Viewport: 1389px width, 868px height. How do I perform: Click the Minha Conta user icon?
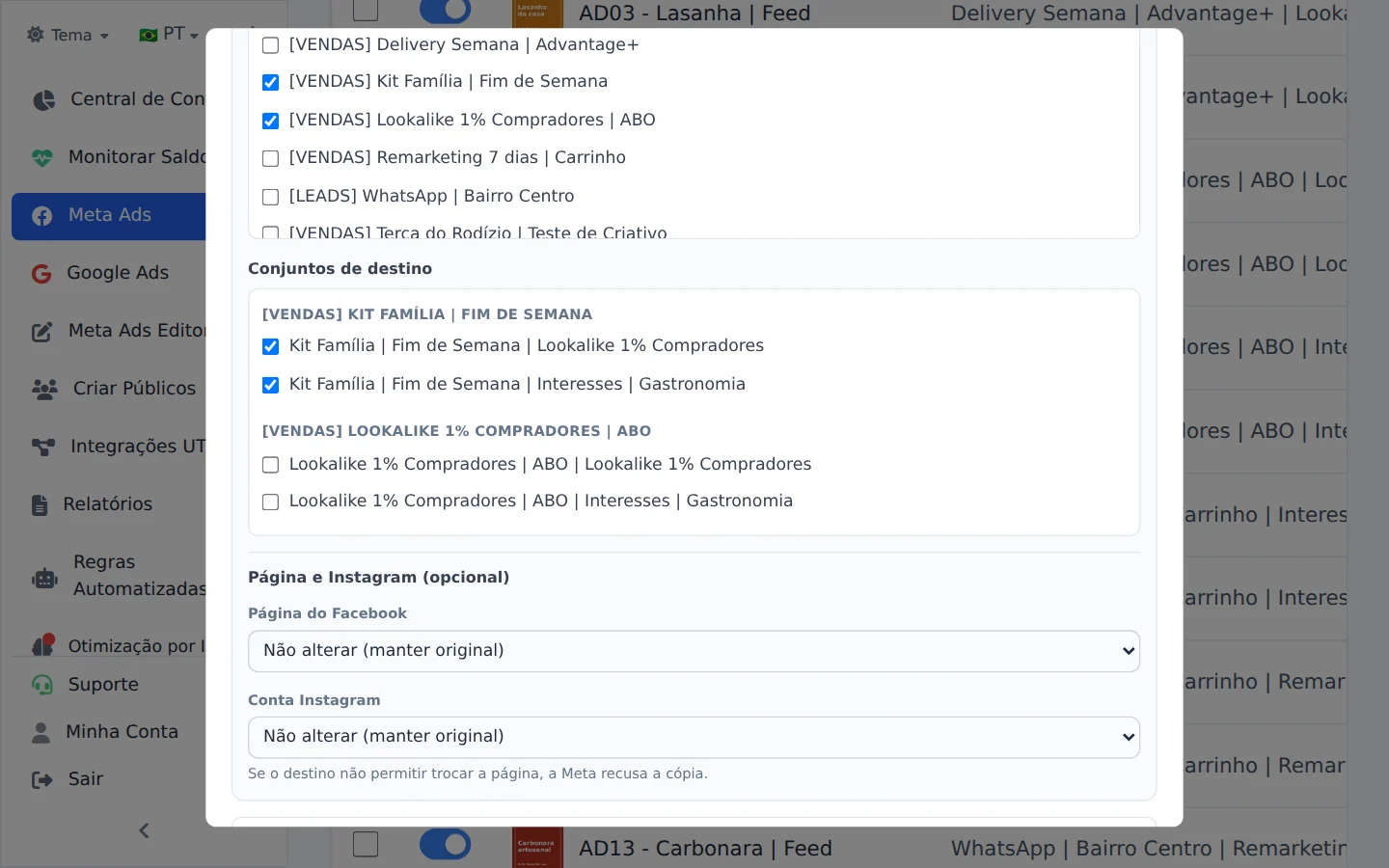tap(41, 732)
